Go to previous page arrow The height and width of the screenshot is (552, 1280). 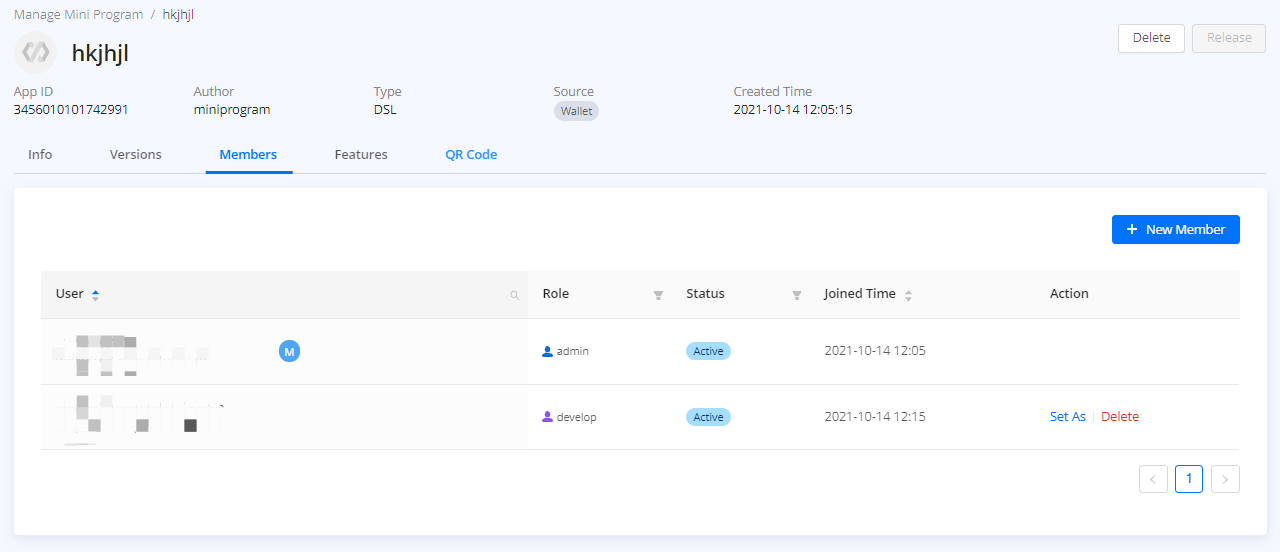click(1153, 479)
